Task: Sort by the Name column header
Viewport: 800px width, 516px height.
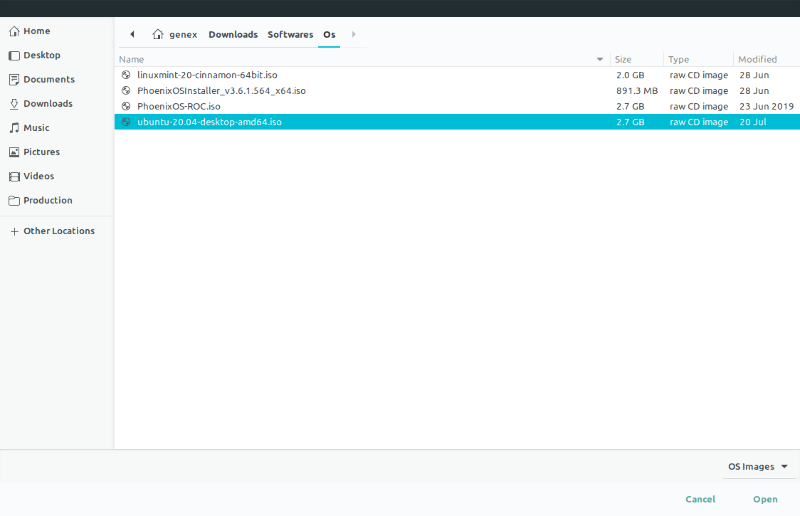Action: pyautogui.click(x=132, y=60)
